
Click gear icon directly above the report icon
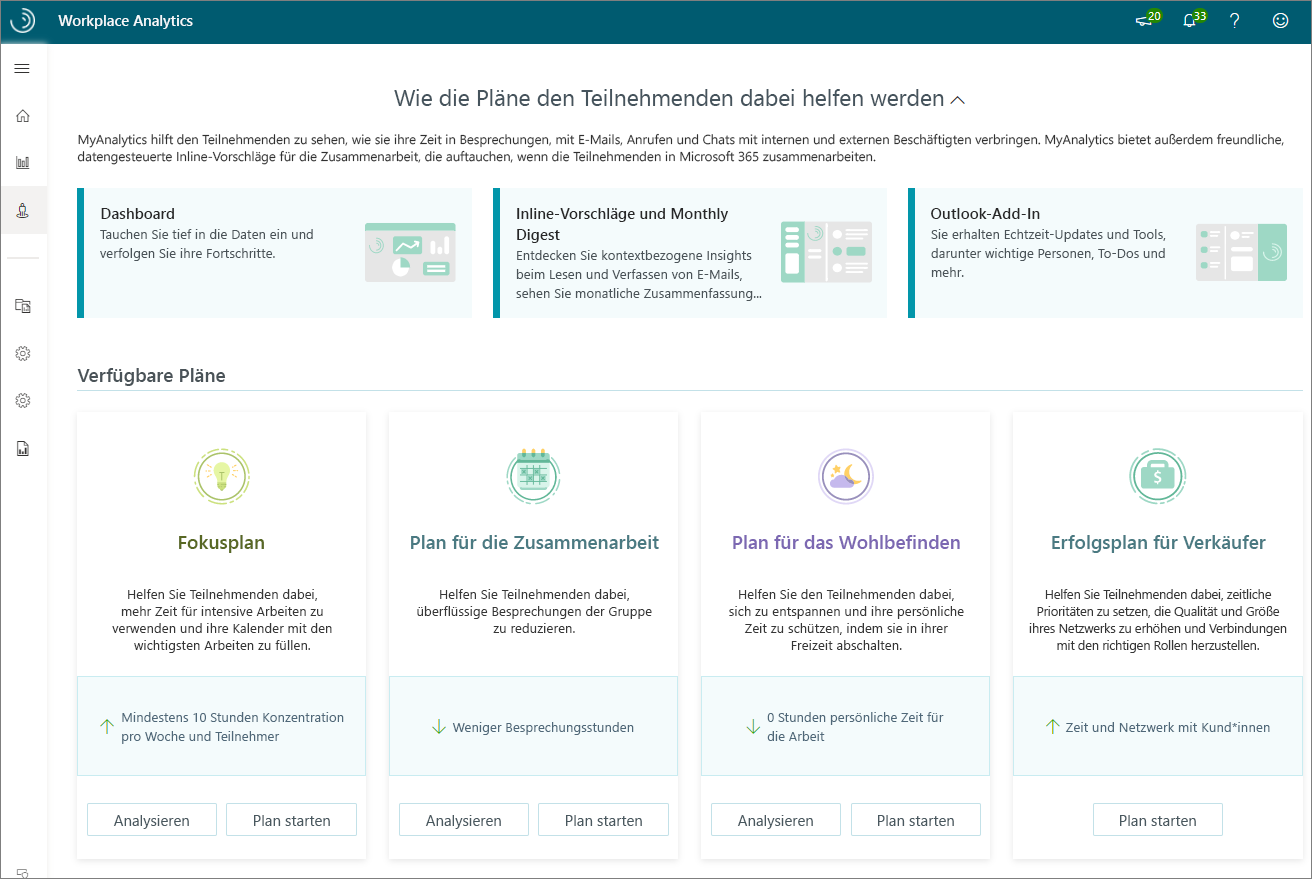click(x=22, y=400)
